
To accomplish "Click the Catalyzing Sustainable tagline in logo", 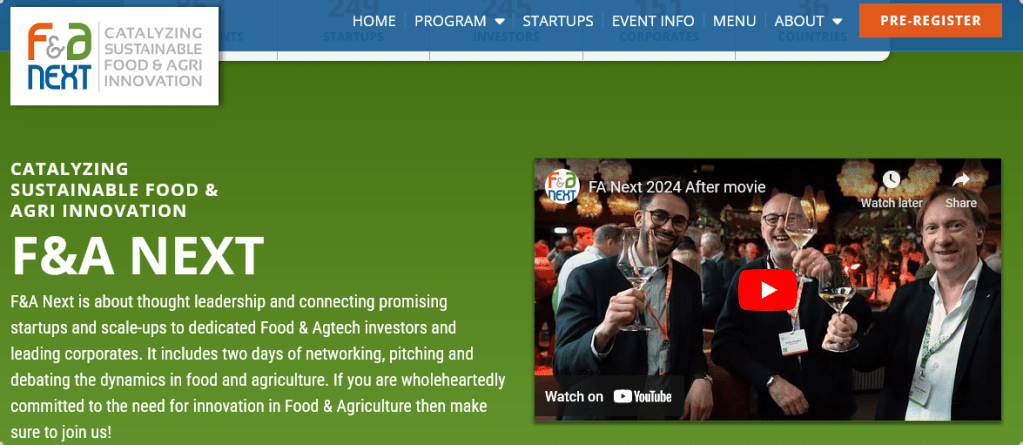I will pyautogui.click(x=153, y=57).
